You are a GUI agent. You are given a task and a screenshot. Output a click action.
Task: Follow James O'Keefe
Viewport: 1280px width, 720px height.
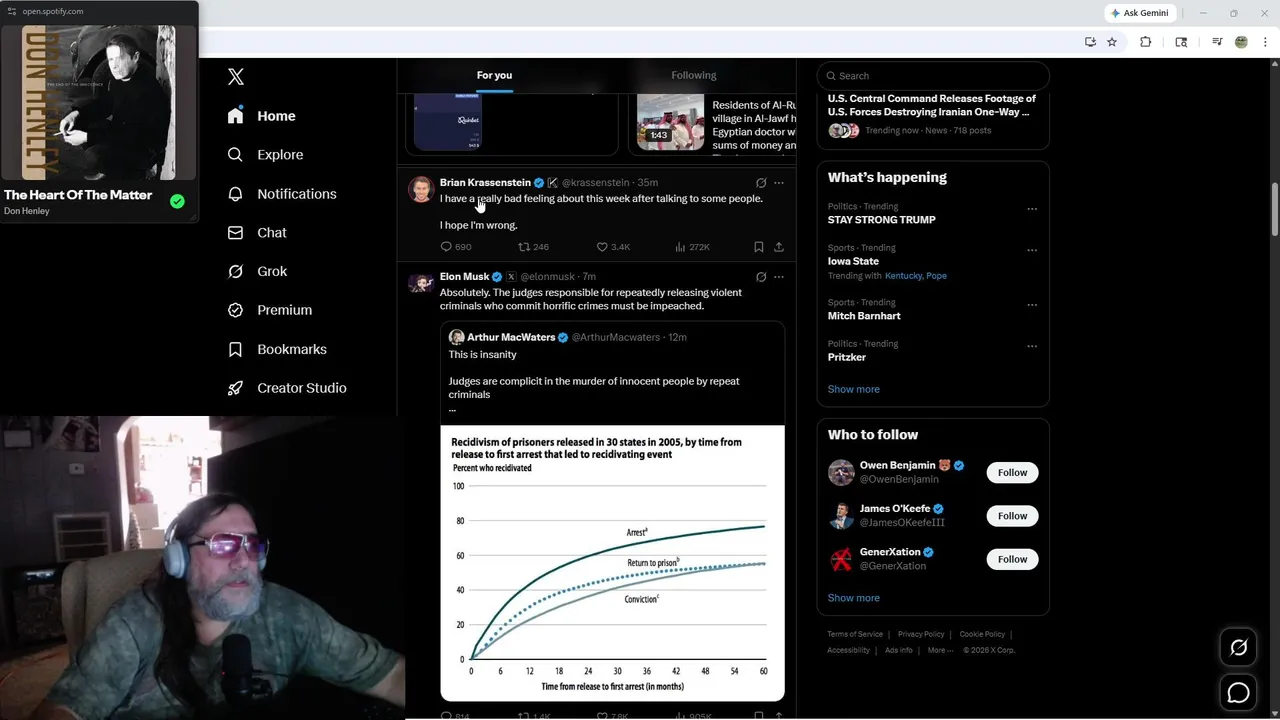(1012, 516)
